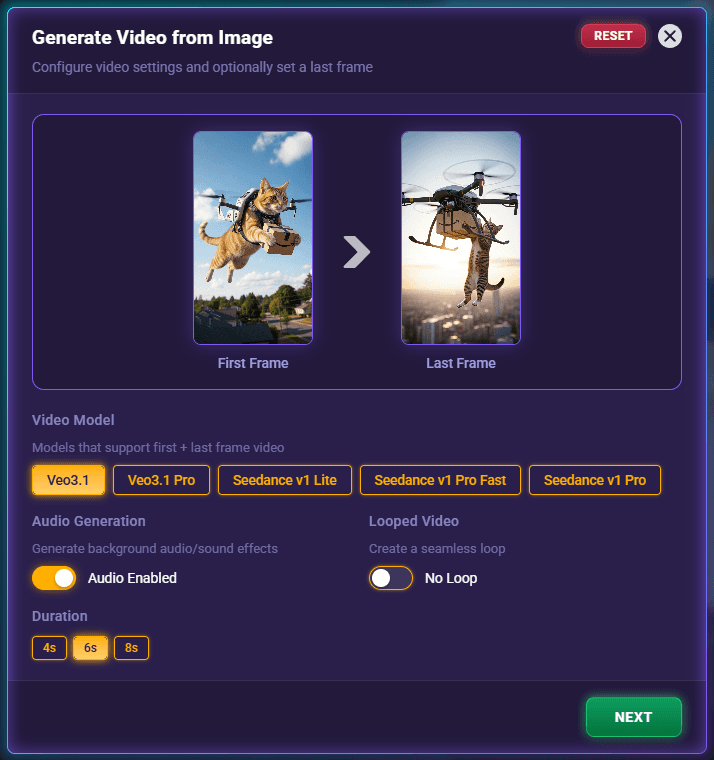Choose the Veo3.1 video model

(x=68, y=480)
